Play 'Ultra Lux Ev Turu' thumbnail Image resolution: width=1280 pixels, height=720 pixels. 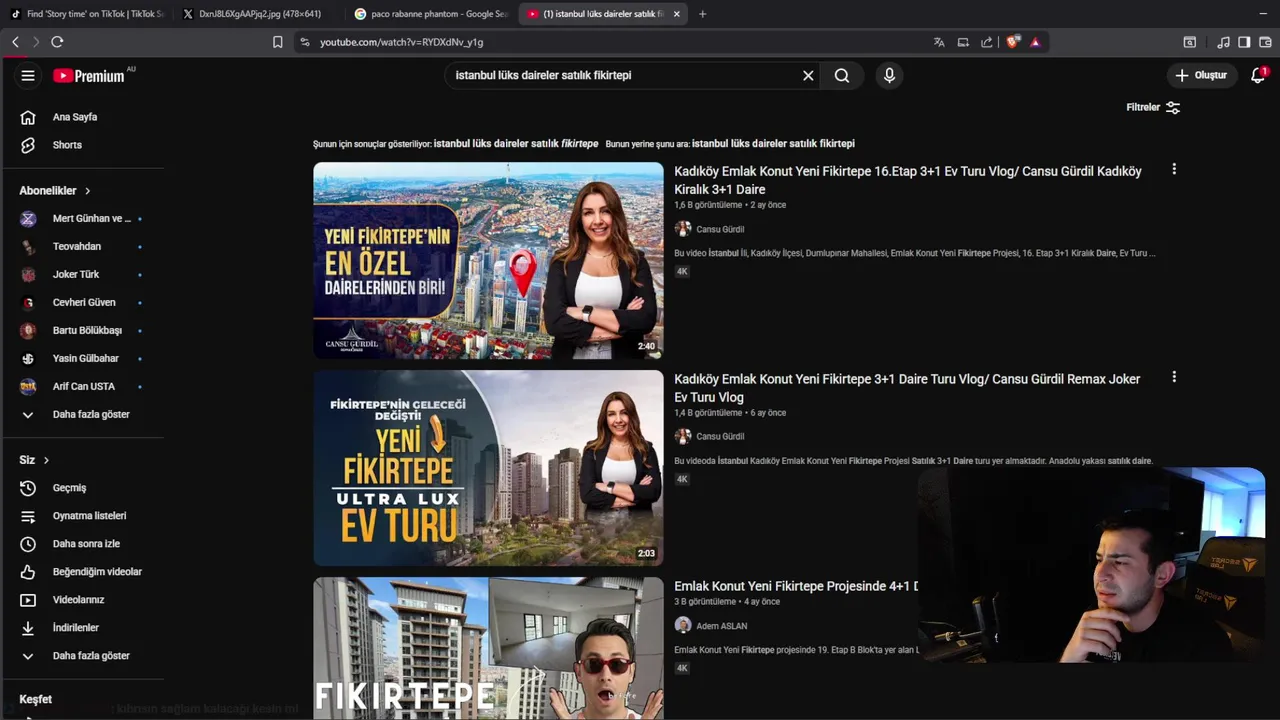(x=488, y=468)
